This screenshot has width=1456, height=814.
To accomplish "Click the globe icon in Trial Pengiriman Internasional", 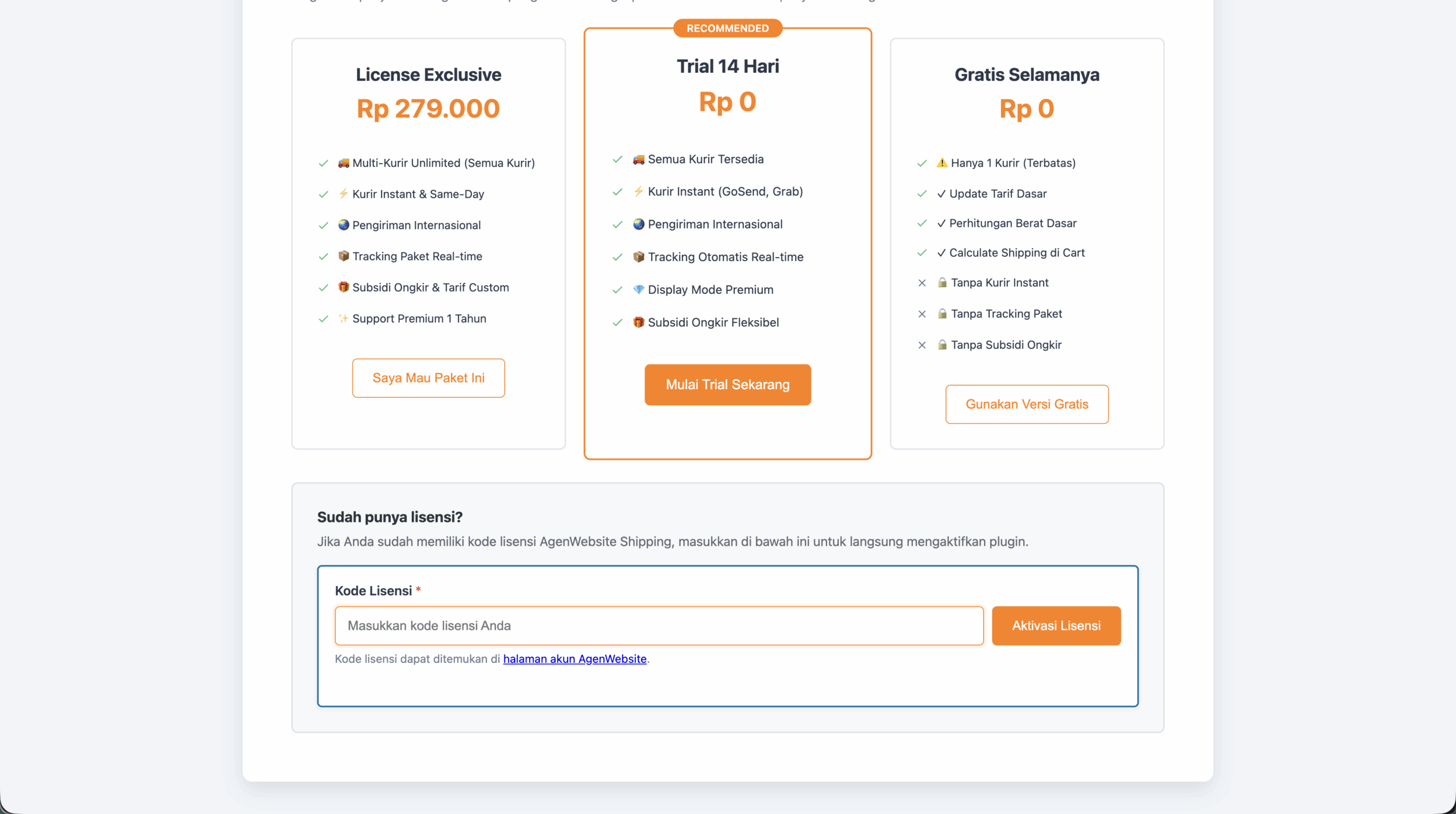I will click(639, 224).
